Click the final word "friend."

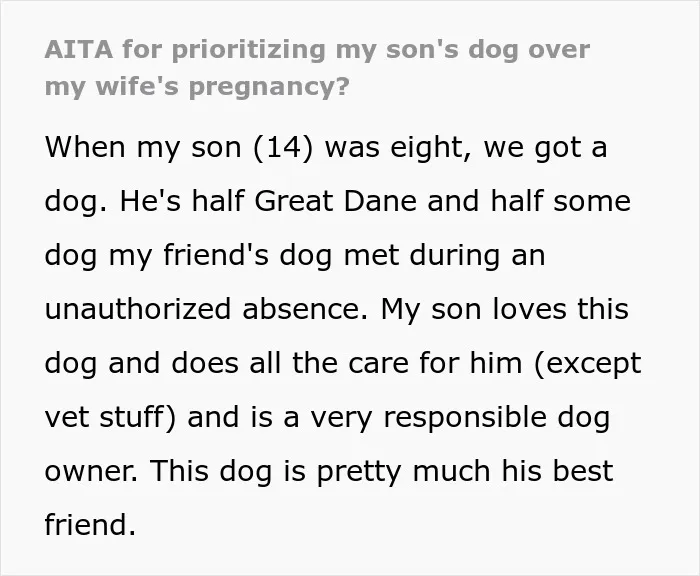[90, 525]
